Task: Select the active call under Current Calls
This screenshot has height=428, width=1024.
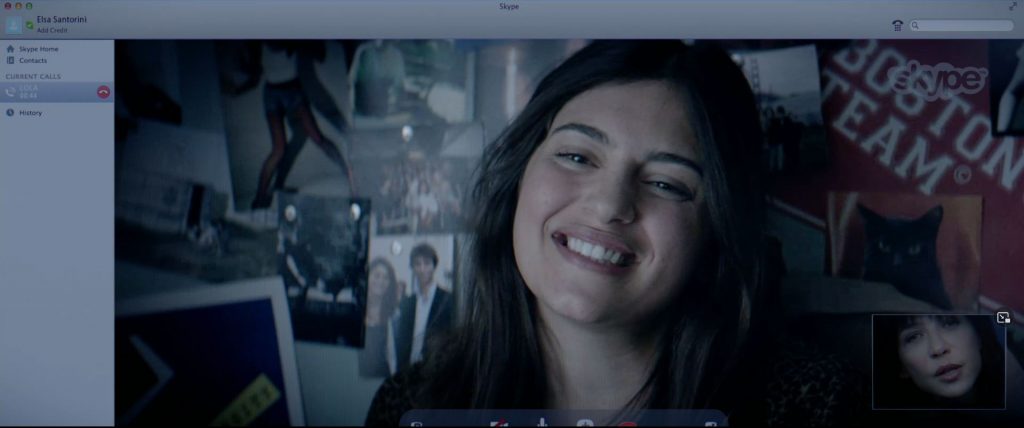Action: point(50,92)
